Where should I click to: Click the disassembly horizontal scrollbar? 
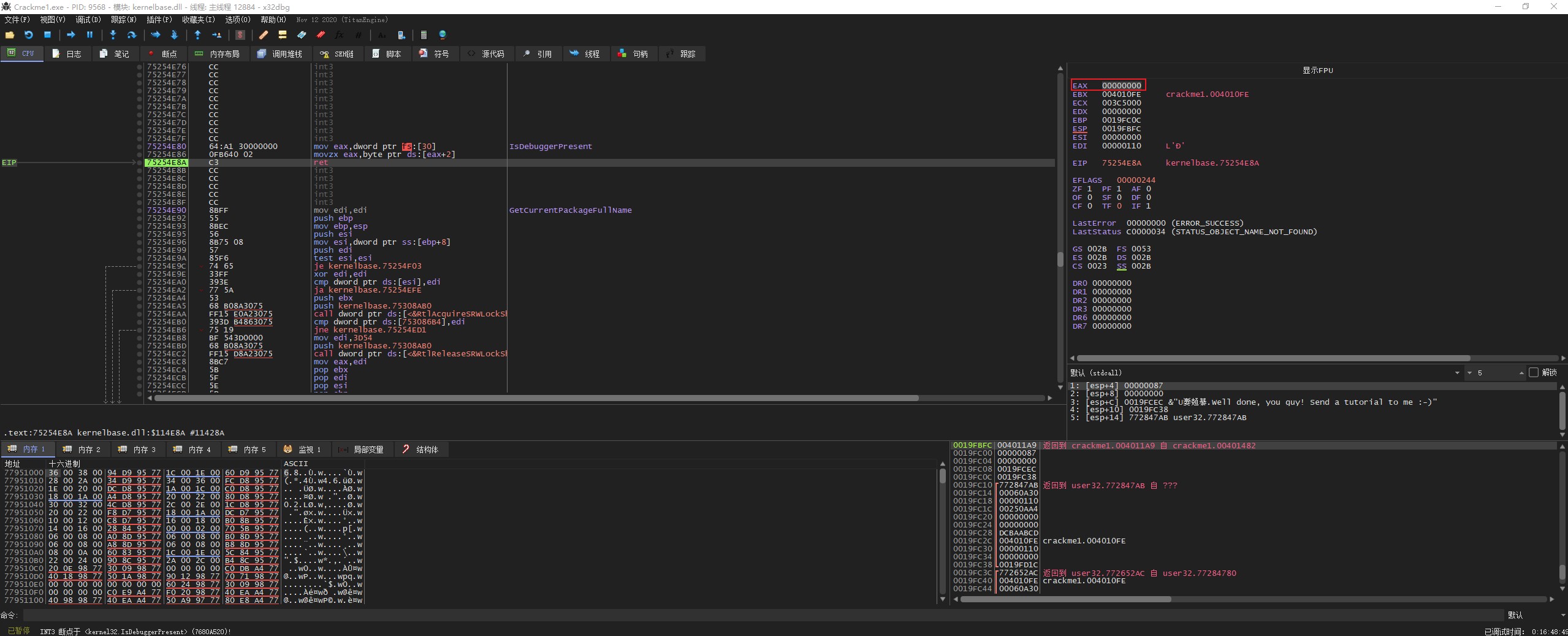click(536, 398)
